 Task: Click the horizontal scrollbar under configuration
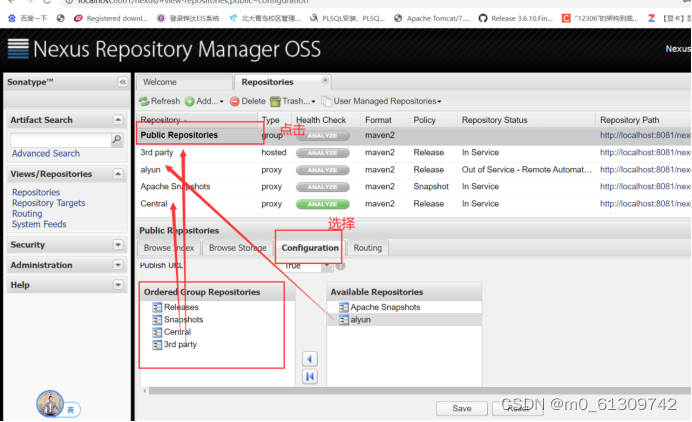pyautogui.click(x=419, y=391)
